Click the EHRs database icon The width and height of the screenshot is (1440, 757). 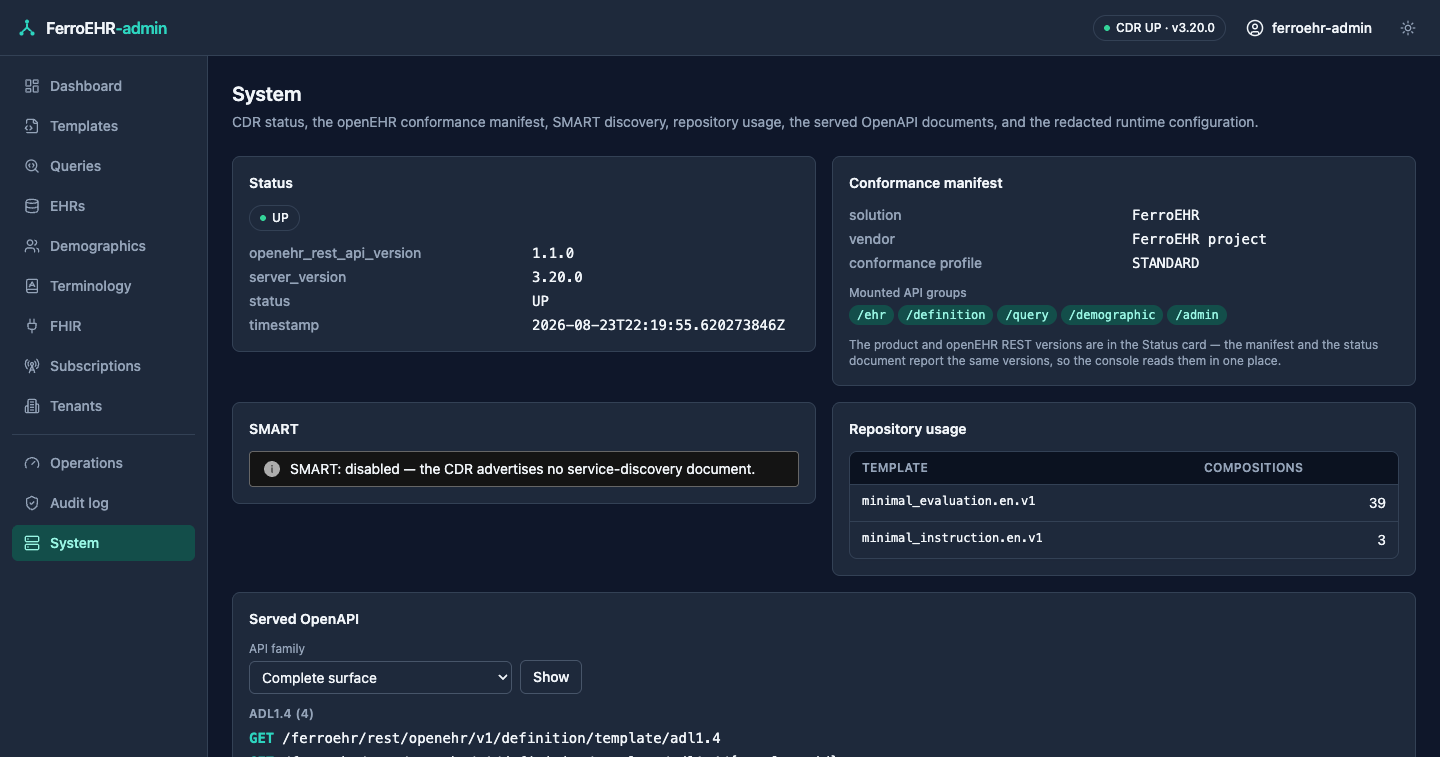pyautogui.click(x=32, y=206)
